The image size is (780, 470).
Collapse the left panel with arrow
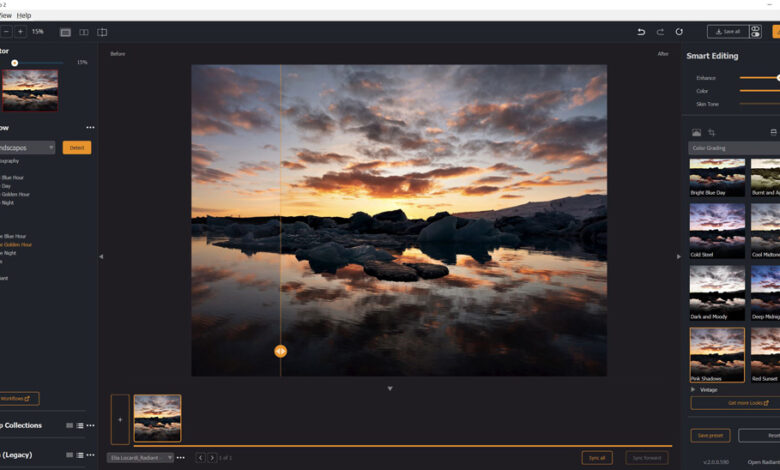pyautogui.click(x=101, y=257)
